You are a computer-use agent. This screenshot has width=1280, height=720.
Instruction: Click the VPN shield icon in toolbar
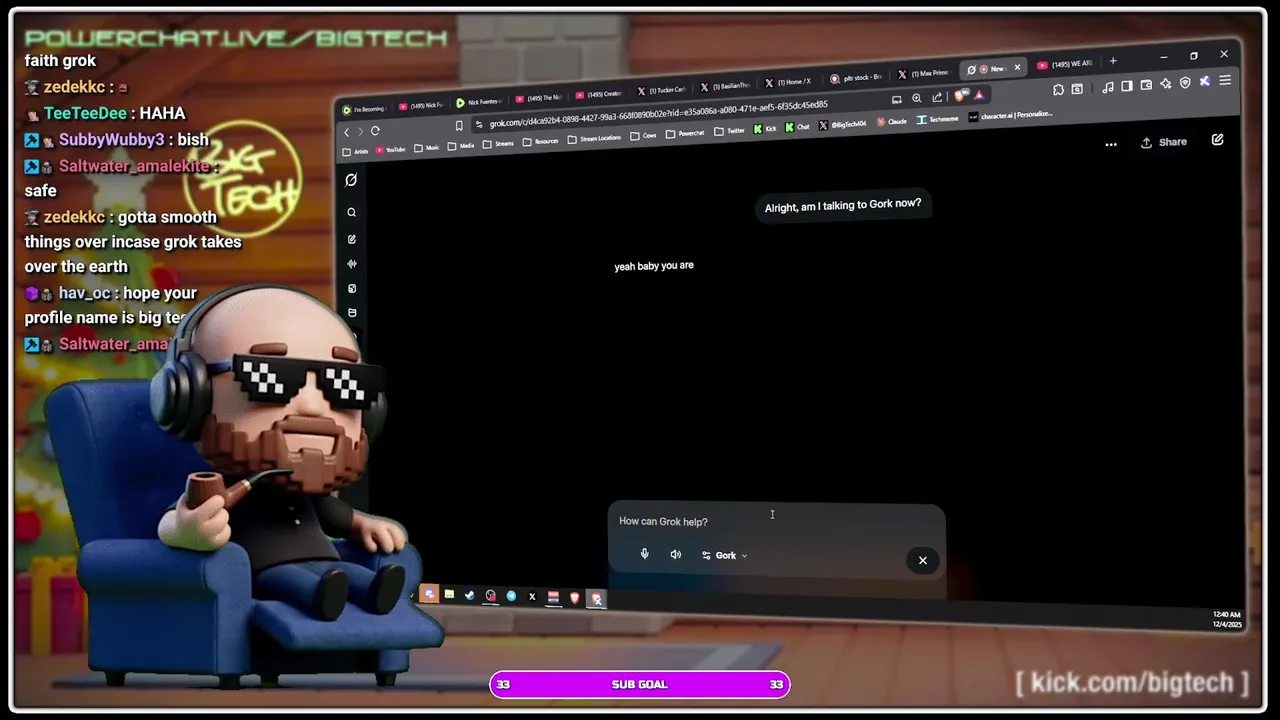1185,82
